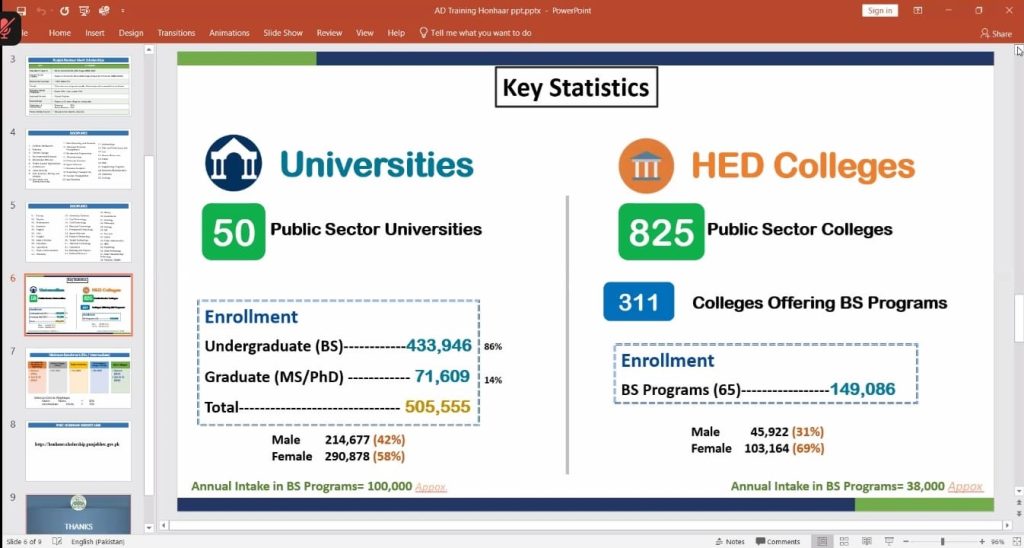This screenshot has height=548, width=1024.
Task: Click the 433,946 undergraduate enrollment value
Action: (439, 346)
